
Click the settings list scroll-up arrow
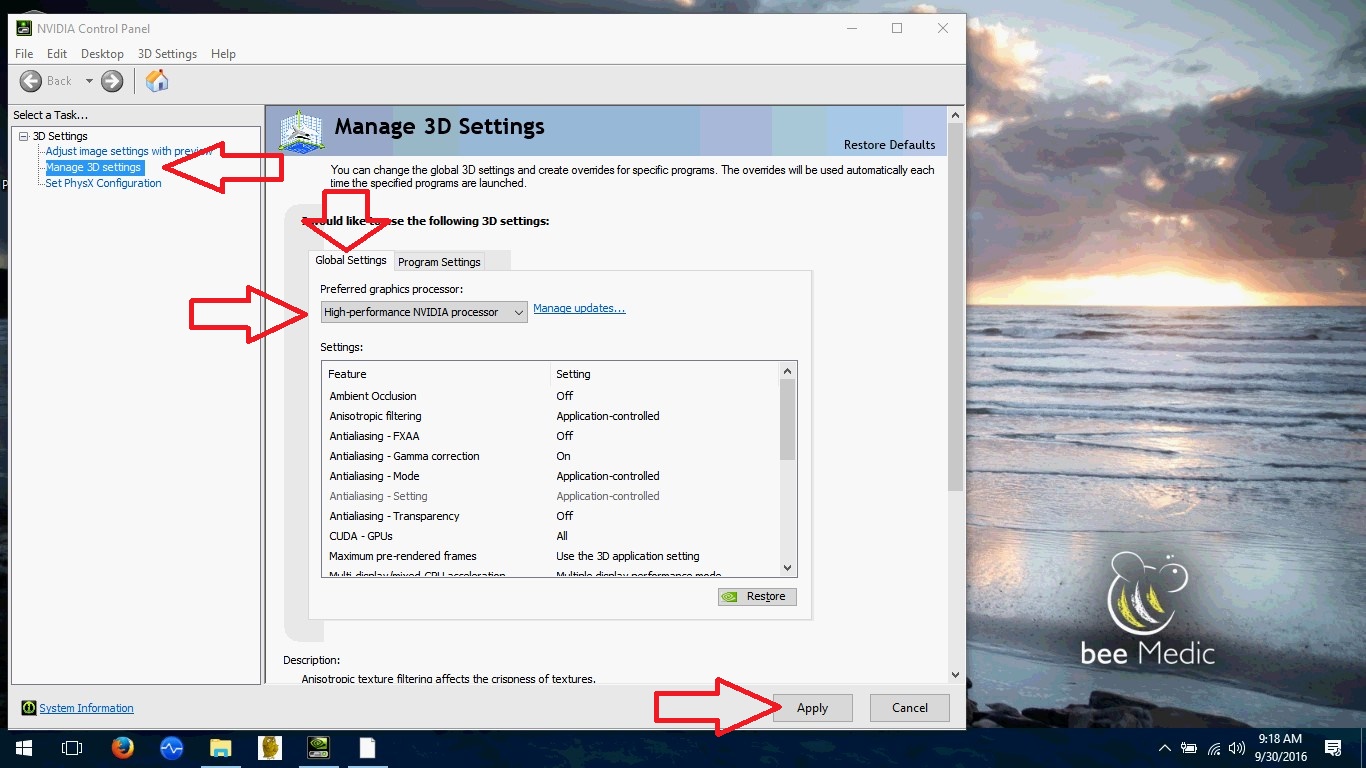788,371
